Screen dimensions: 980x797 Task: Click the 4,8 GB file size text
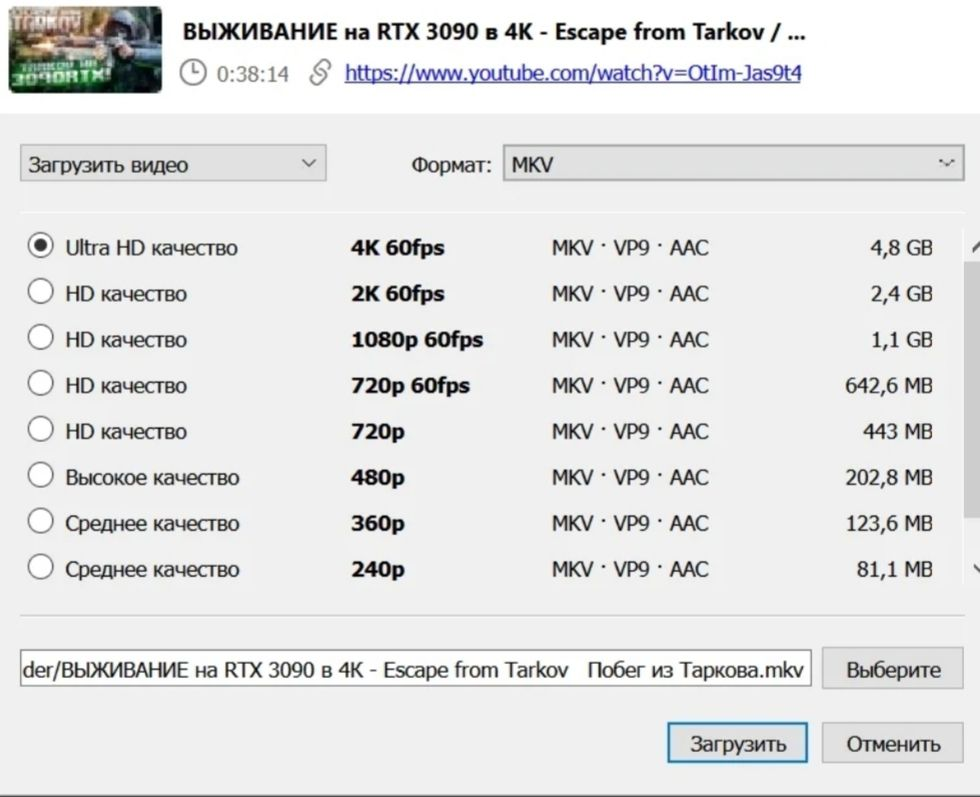tap(901, 248)
